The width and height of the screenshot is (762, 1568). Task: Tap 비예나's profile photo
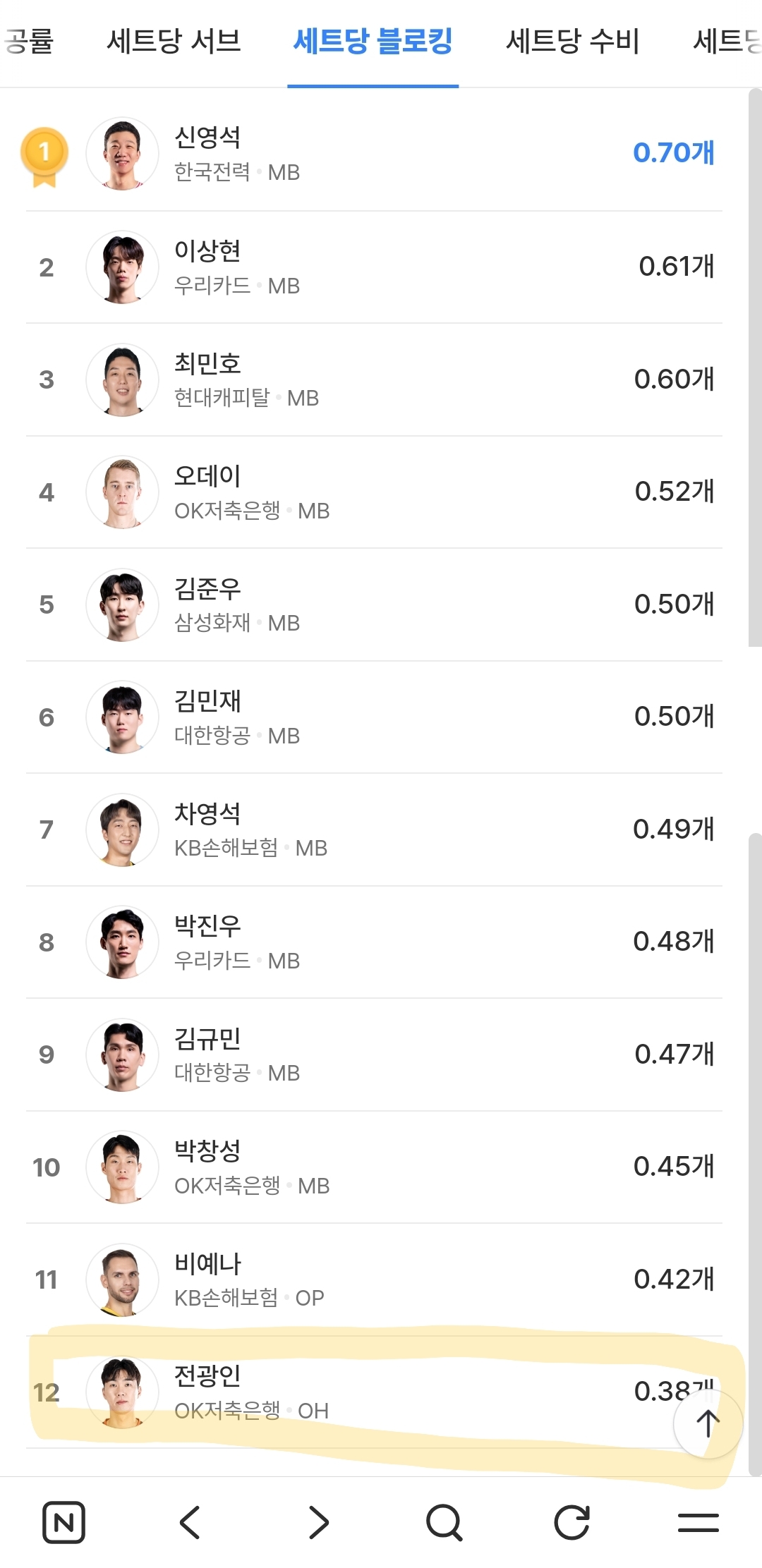coord(122,1280)
